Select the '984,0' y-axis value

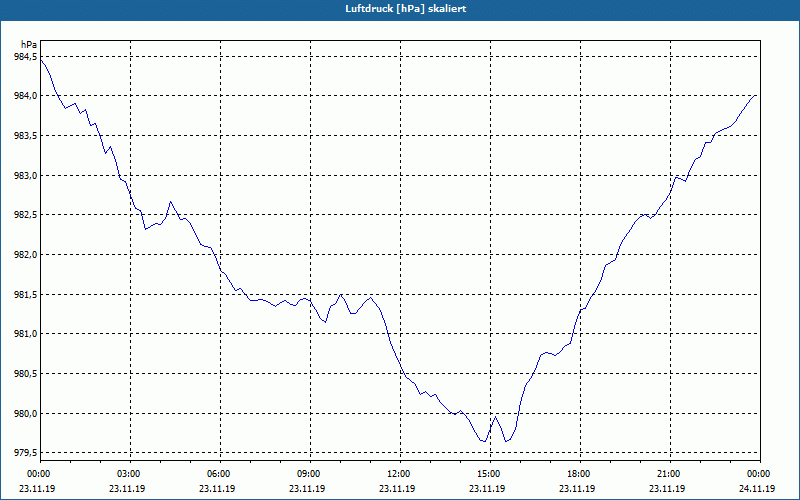25,96
